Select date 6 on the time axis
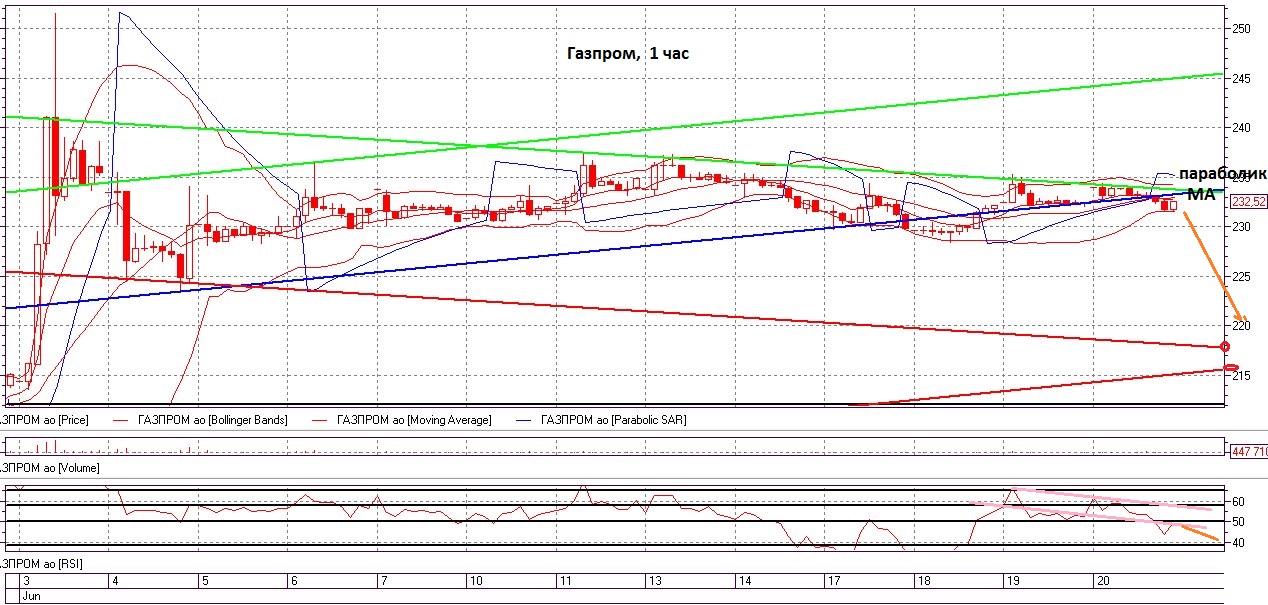This screenshot has height=605, width=1268. [x=294, y=580]
